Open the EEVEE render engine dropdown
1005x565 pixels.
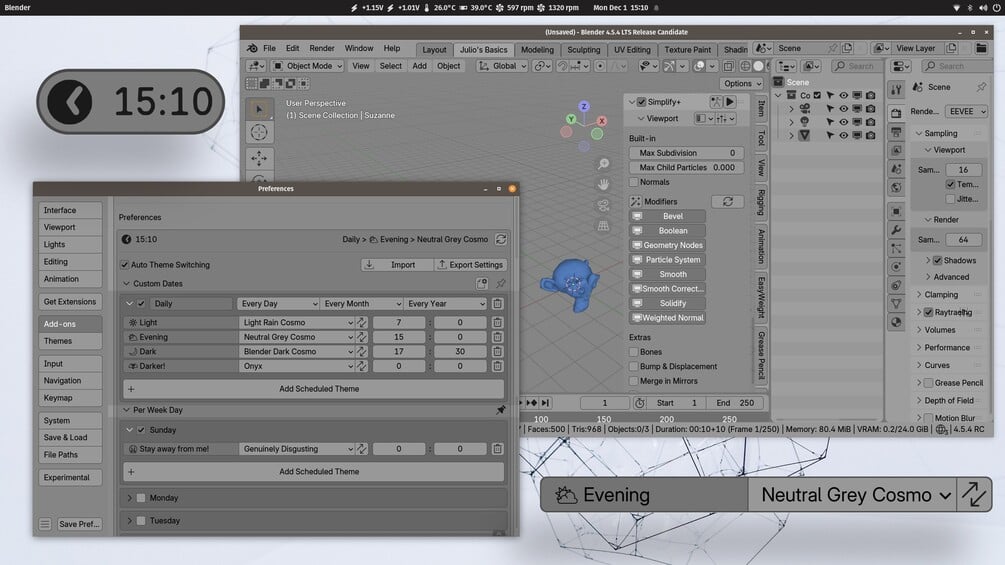click(966, 111)
